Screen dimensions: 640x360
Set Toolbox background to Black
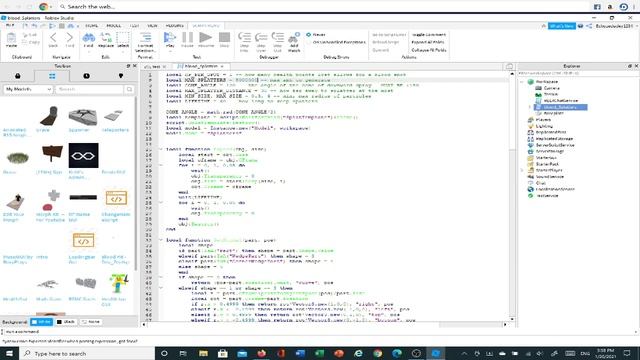(66, 322)
